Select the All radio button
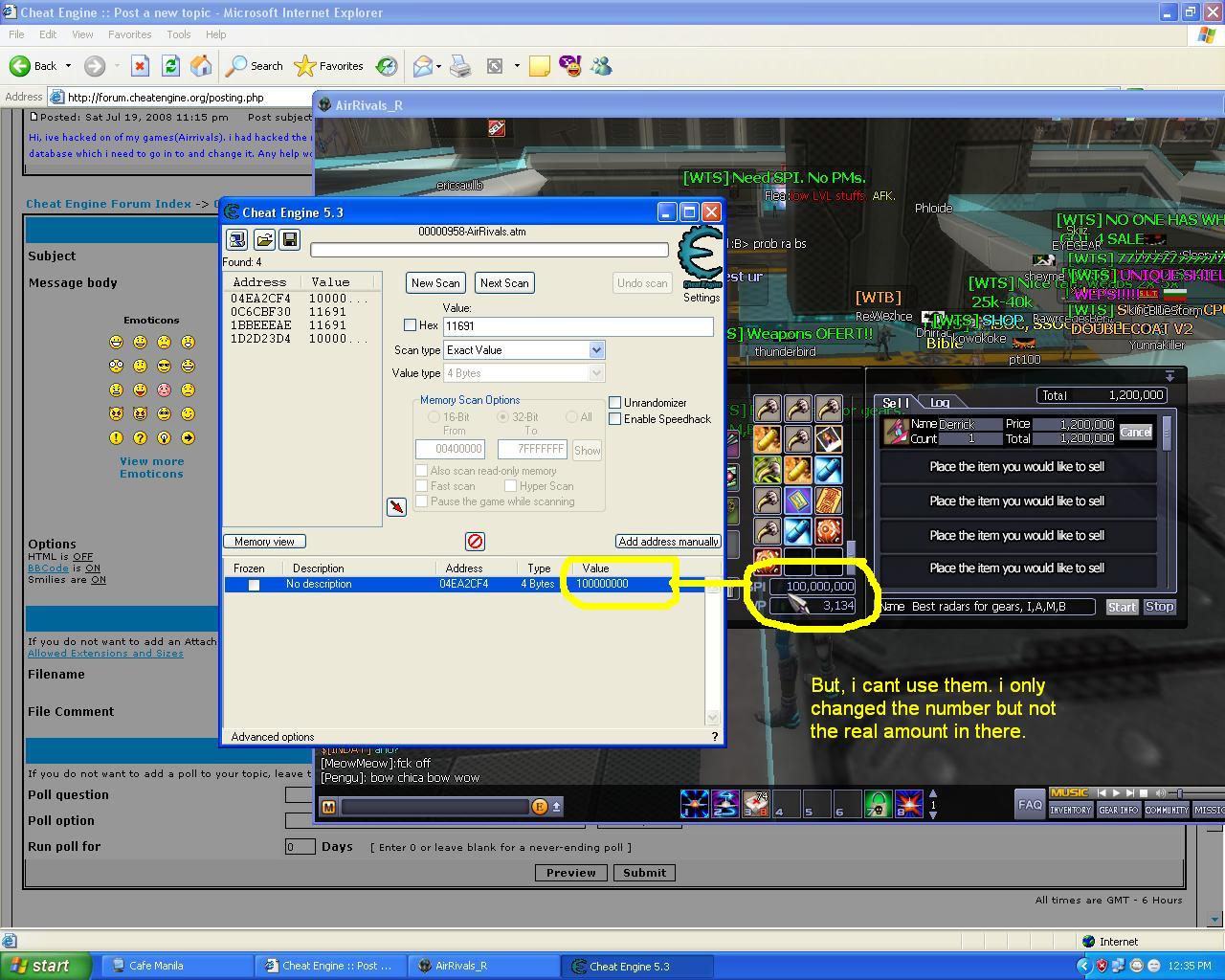The image size is (1225, 980). click(x=571, y=417)
